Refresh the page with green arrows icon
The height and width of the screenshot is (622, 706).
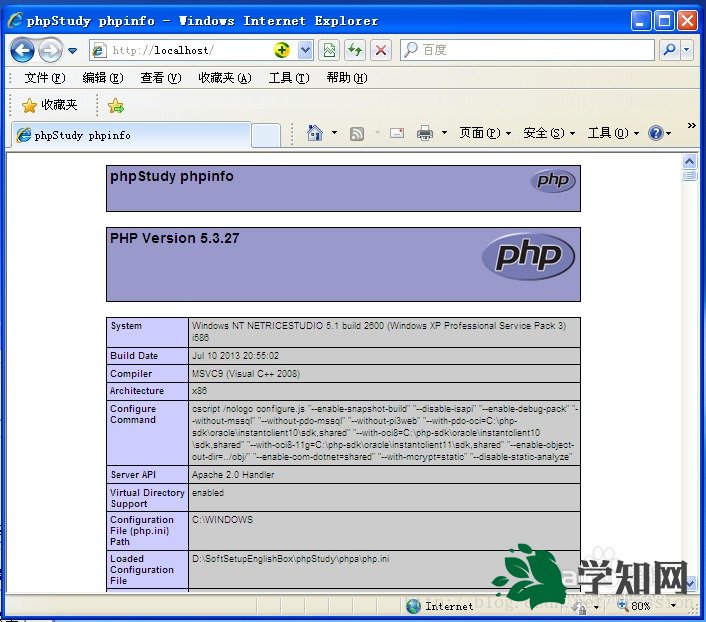pyautogui.click(x=355, y=50)
